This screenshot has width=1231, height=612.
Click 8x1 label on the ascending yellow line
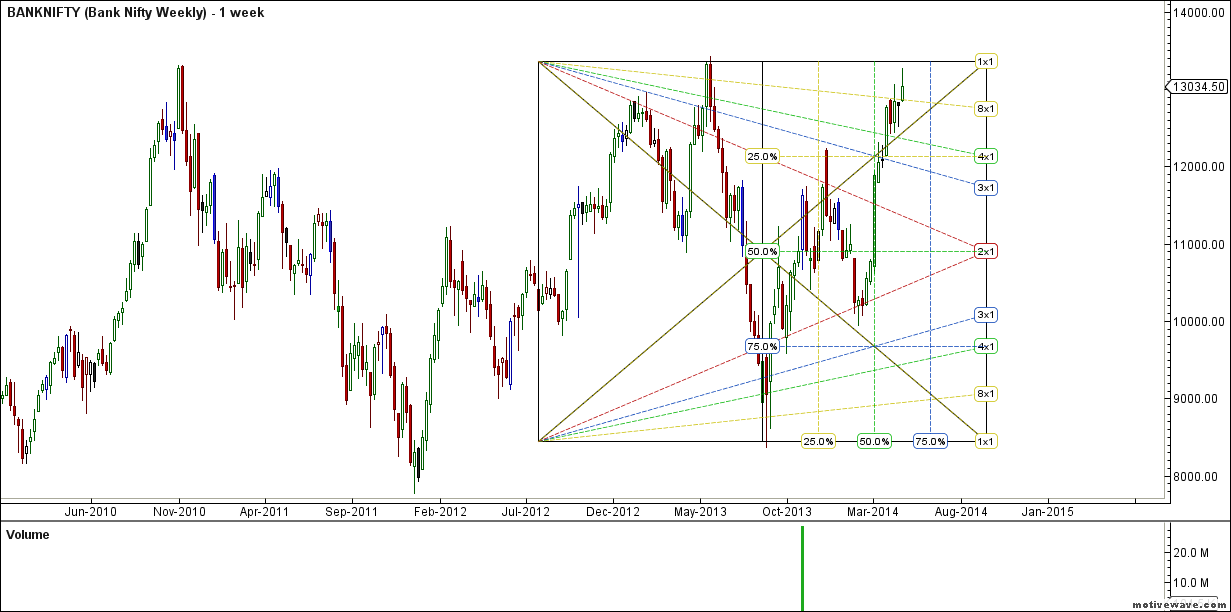point(986,394)
